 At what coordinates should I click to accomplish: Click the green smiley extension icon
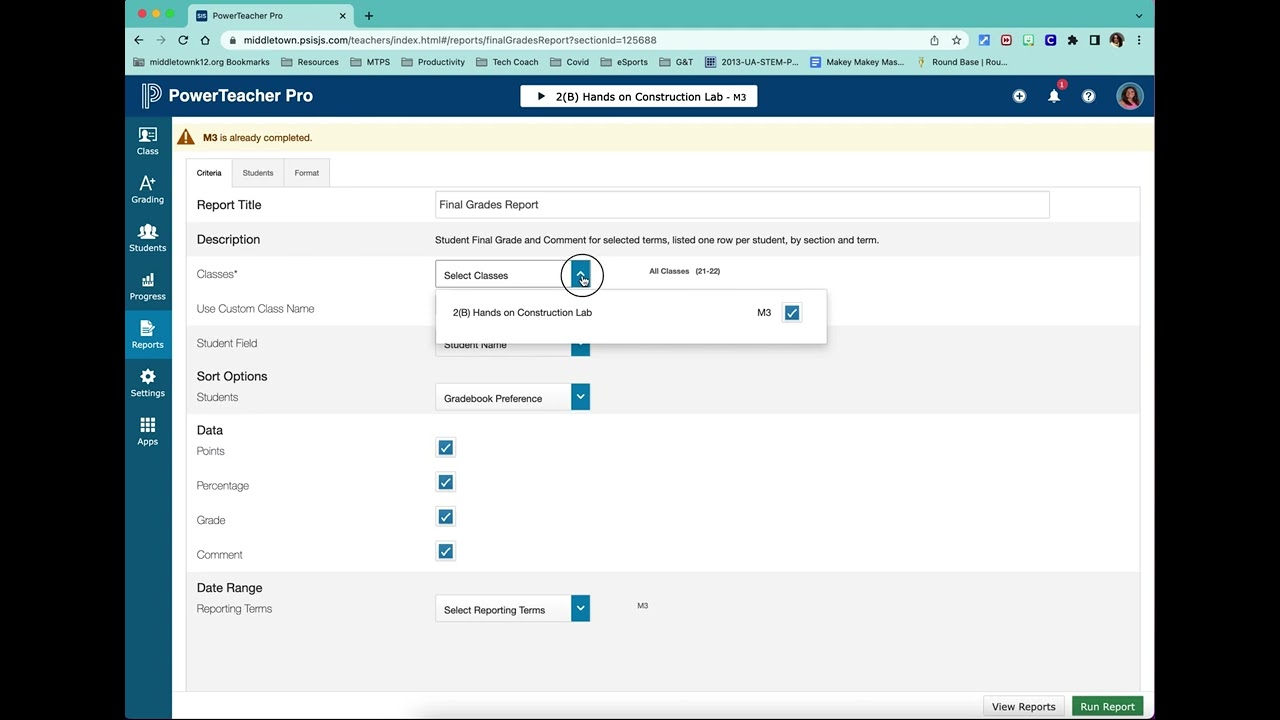(1028, 40)
